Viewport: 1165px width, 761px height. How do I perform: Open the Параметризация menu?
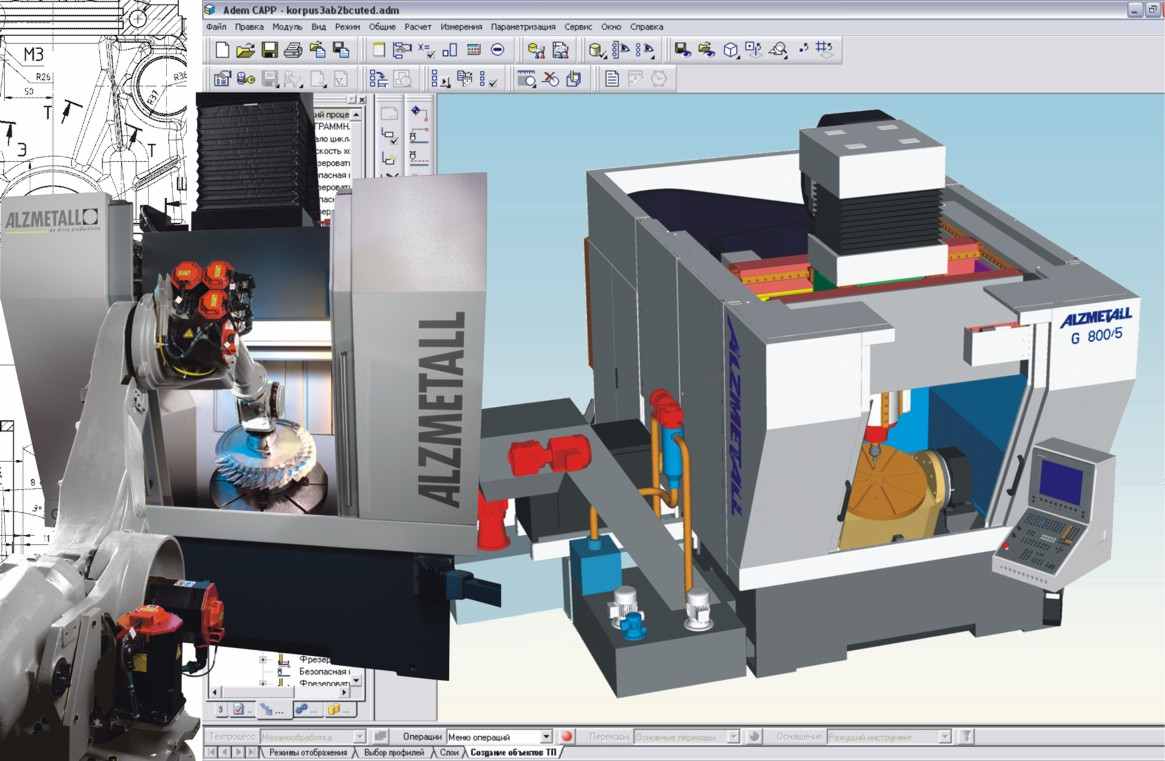pyautogui.click(x=523, y=27)
